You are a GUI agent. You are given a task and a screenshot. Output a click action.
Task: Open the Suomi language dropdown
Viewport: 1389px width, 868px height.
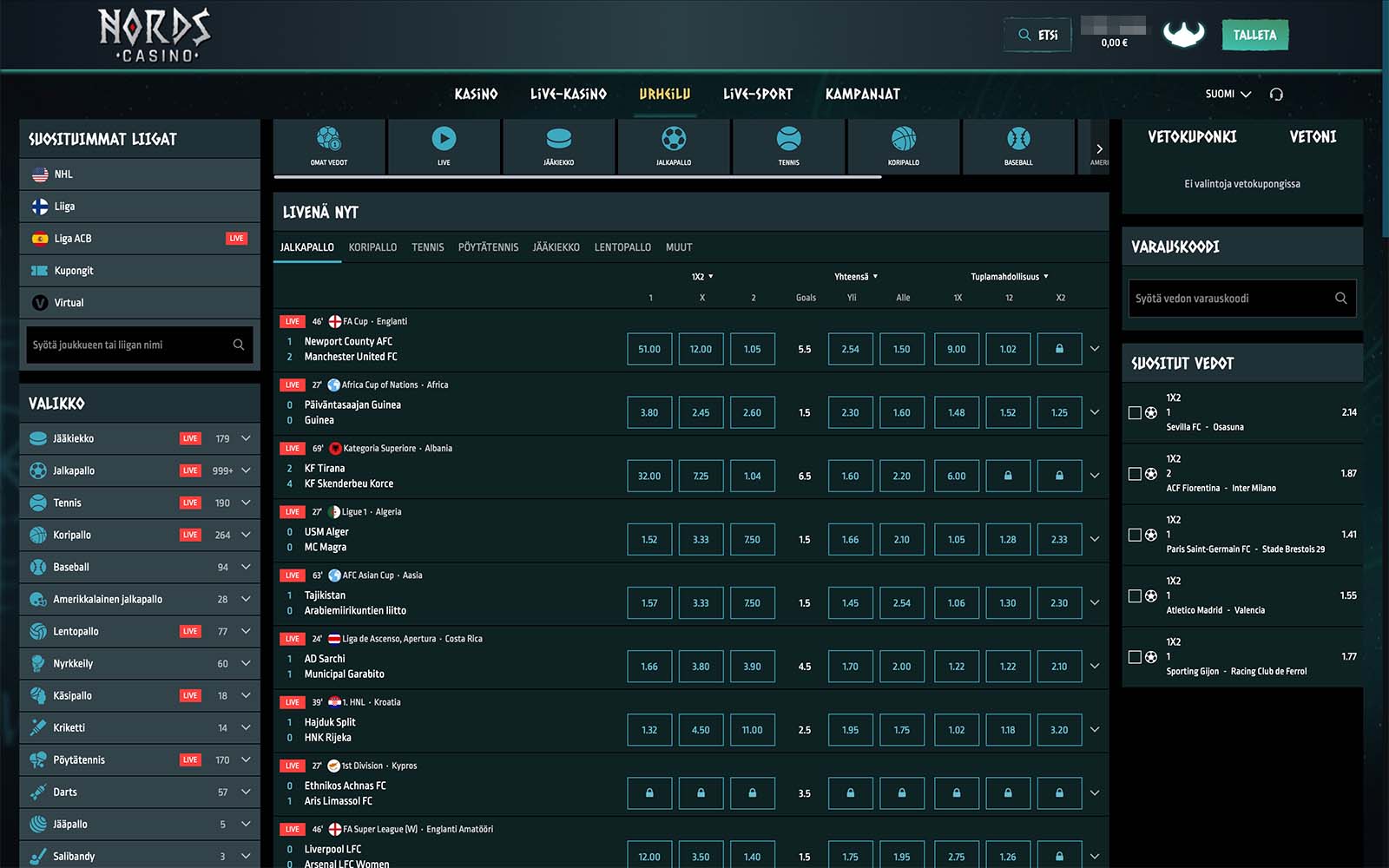1228,94
